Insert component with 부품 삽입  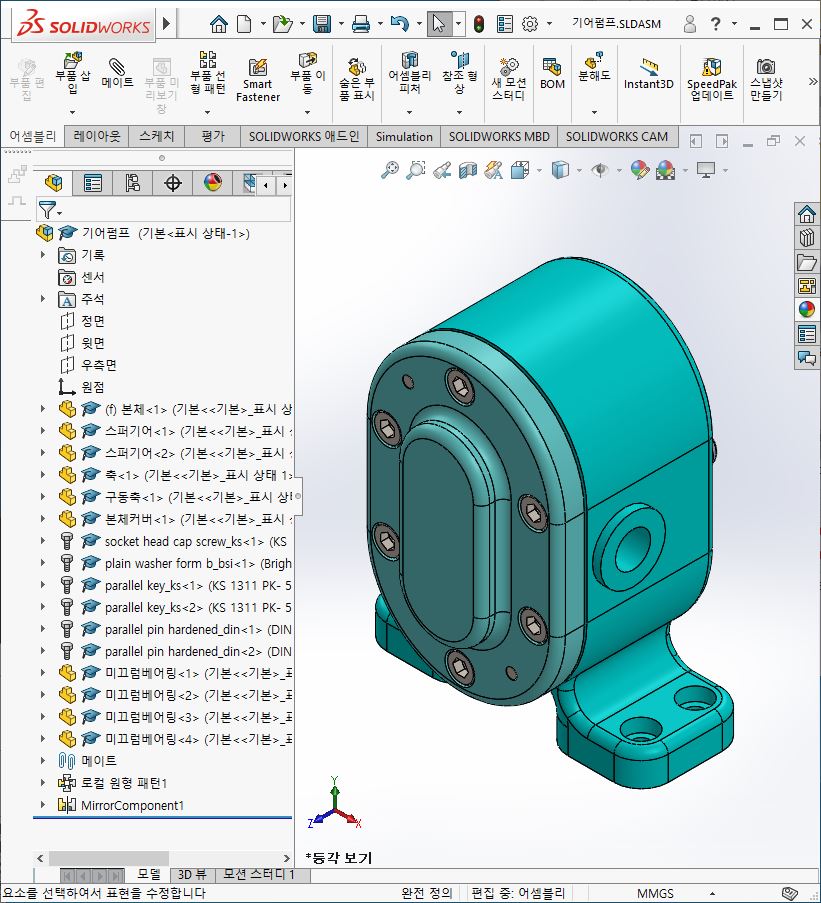point(73,73)
